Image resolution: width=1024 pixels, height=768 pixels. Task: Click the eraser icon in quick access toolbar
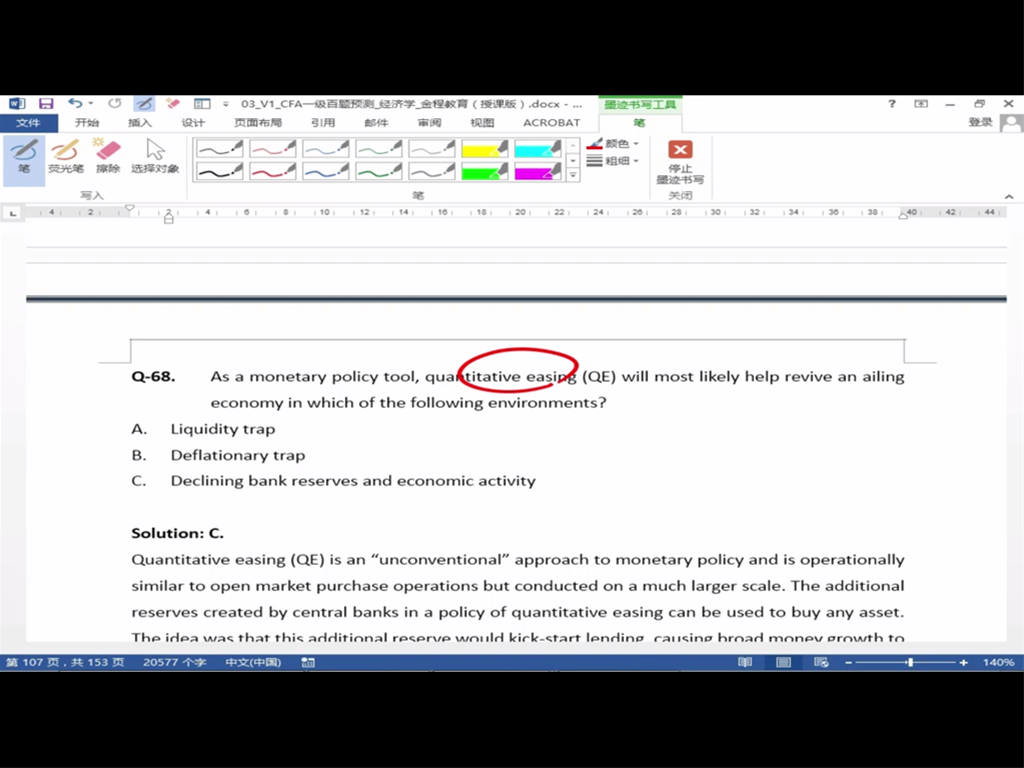172,103
